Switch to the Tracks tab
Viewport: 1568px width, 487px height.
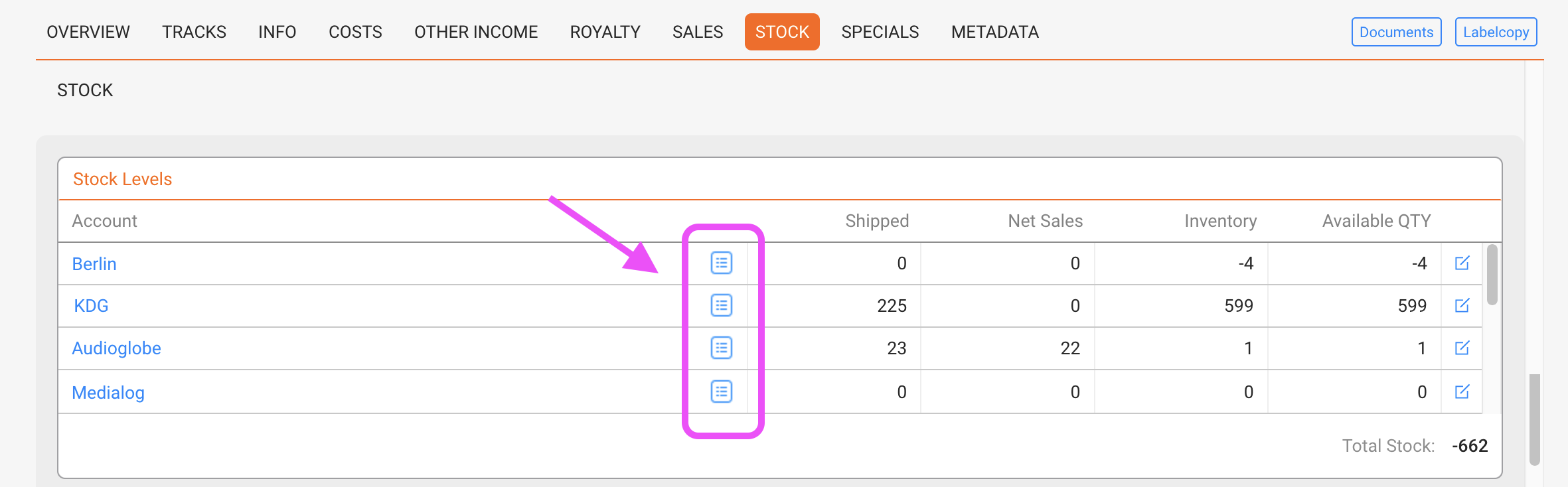194,32
